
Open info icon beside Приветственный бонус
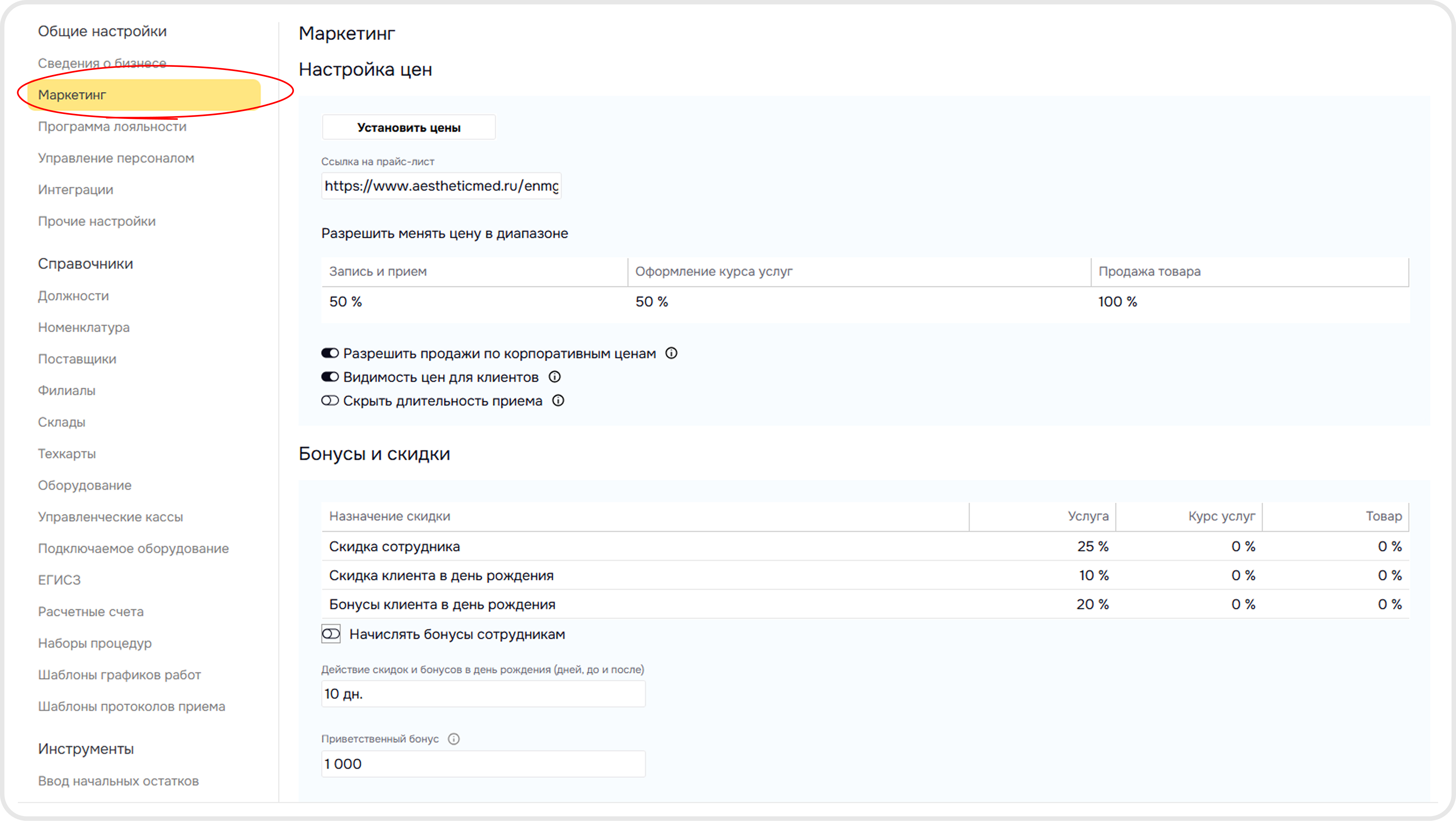tap(453, 739)
